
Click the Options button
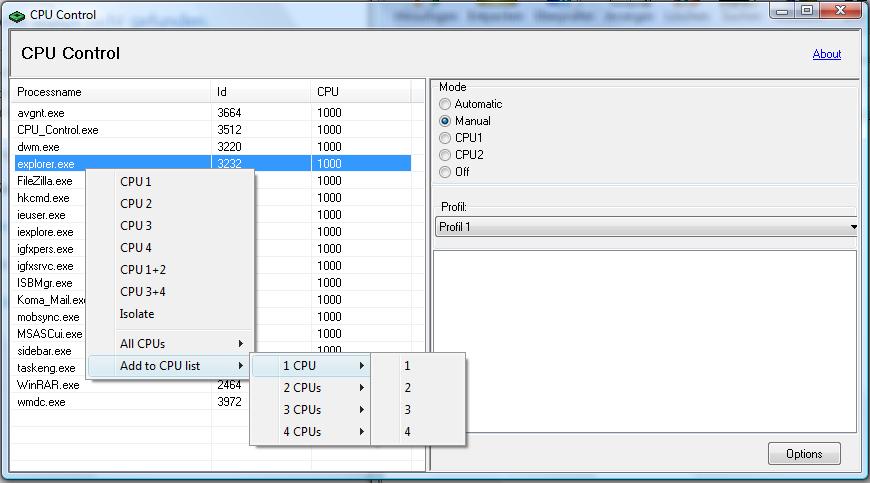[804, 453]
